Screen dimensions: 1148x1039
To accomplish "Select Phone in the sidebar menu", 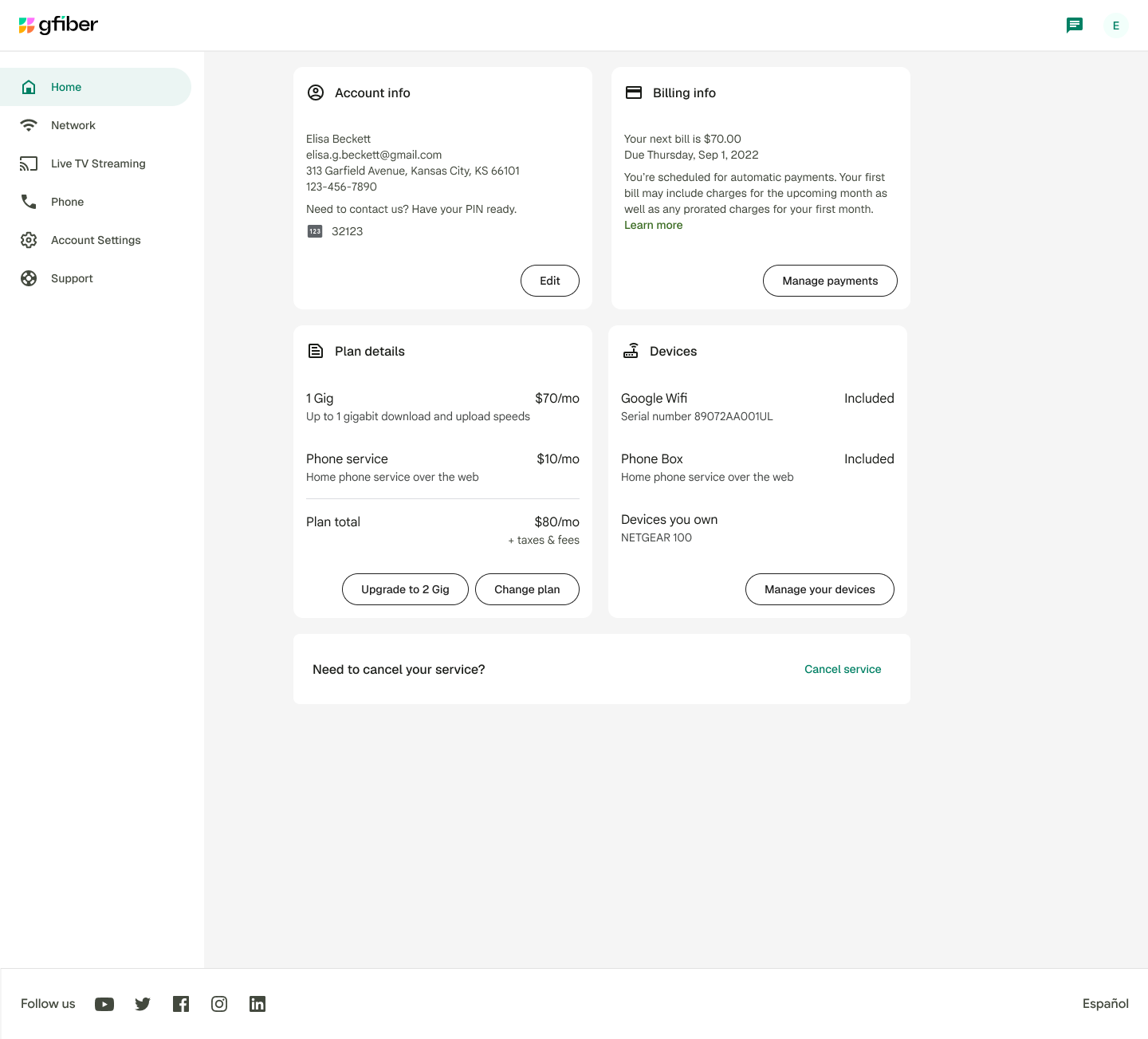I will 96,202.
